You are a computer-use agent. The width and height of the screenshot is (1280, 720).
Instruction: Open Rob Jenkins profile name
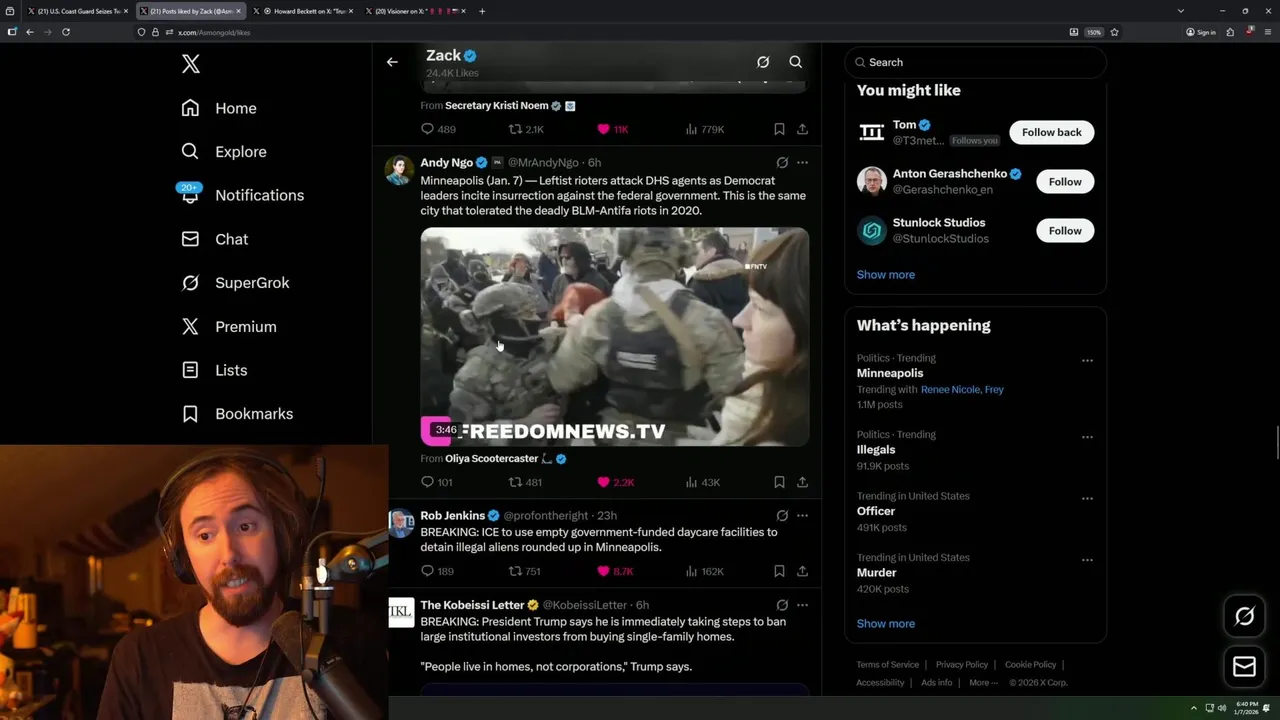[452, 515]
